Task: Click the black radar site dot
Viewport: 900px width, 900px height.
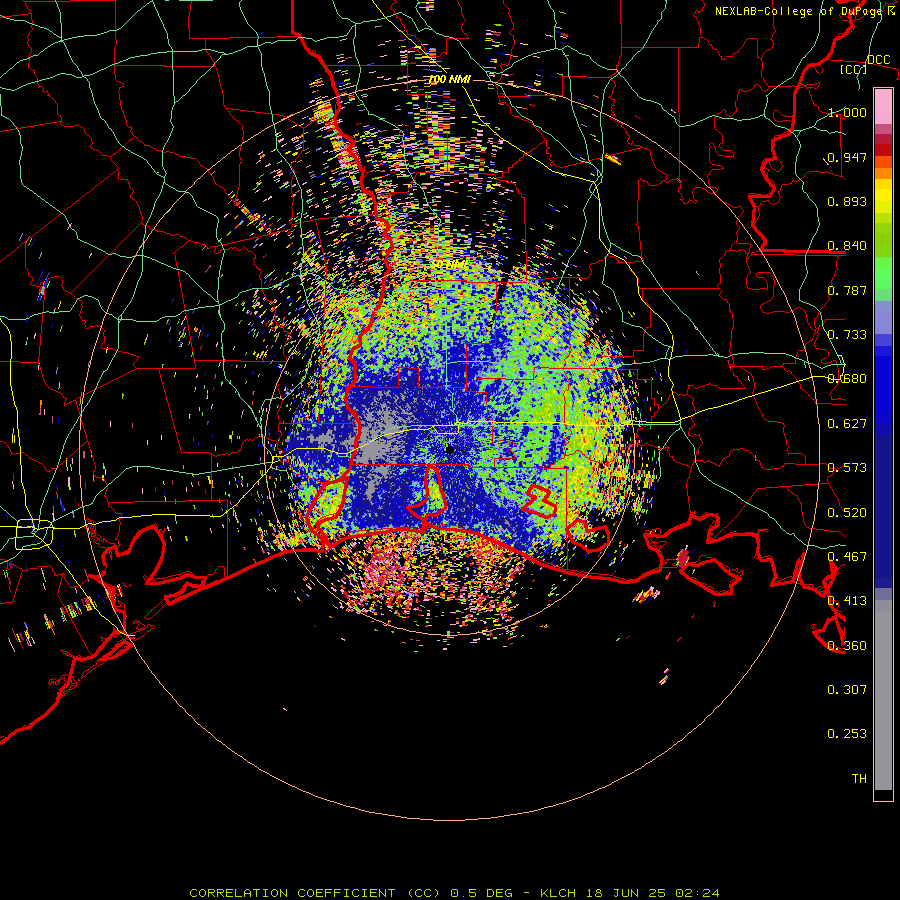Action: [x=450, y=449]
